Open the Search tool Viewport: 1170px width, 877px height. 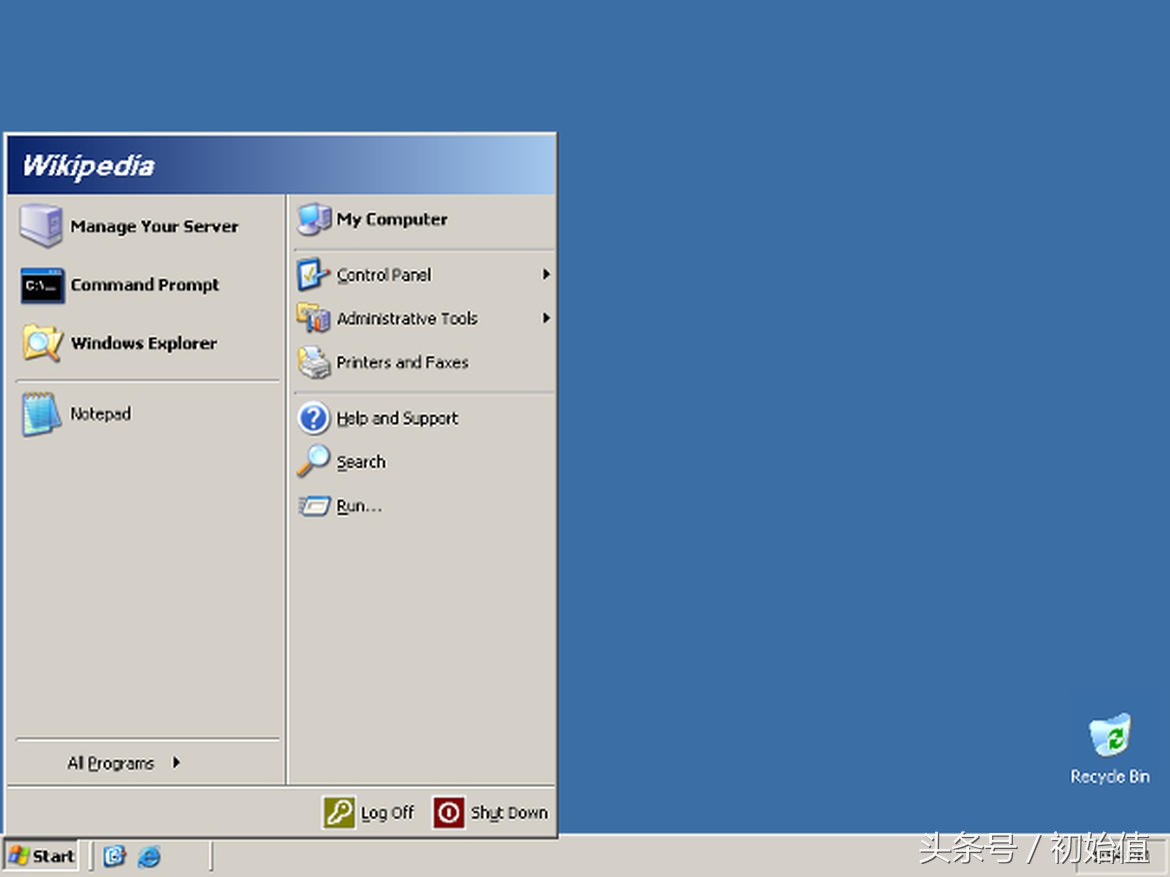click(x=361, y=462)
